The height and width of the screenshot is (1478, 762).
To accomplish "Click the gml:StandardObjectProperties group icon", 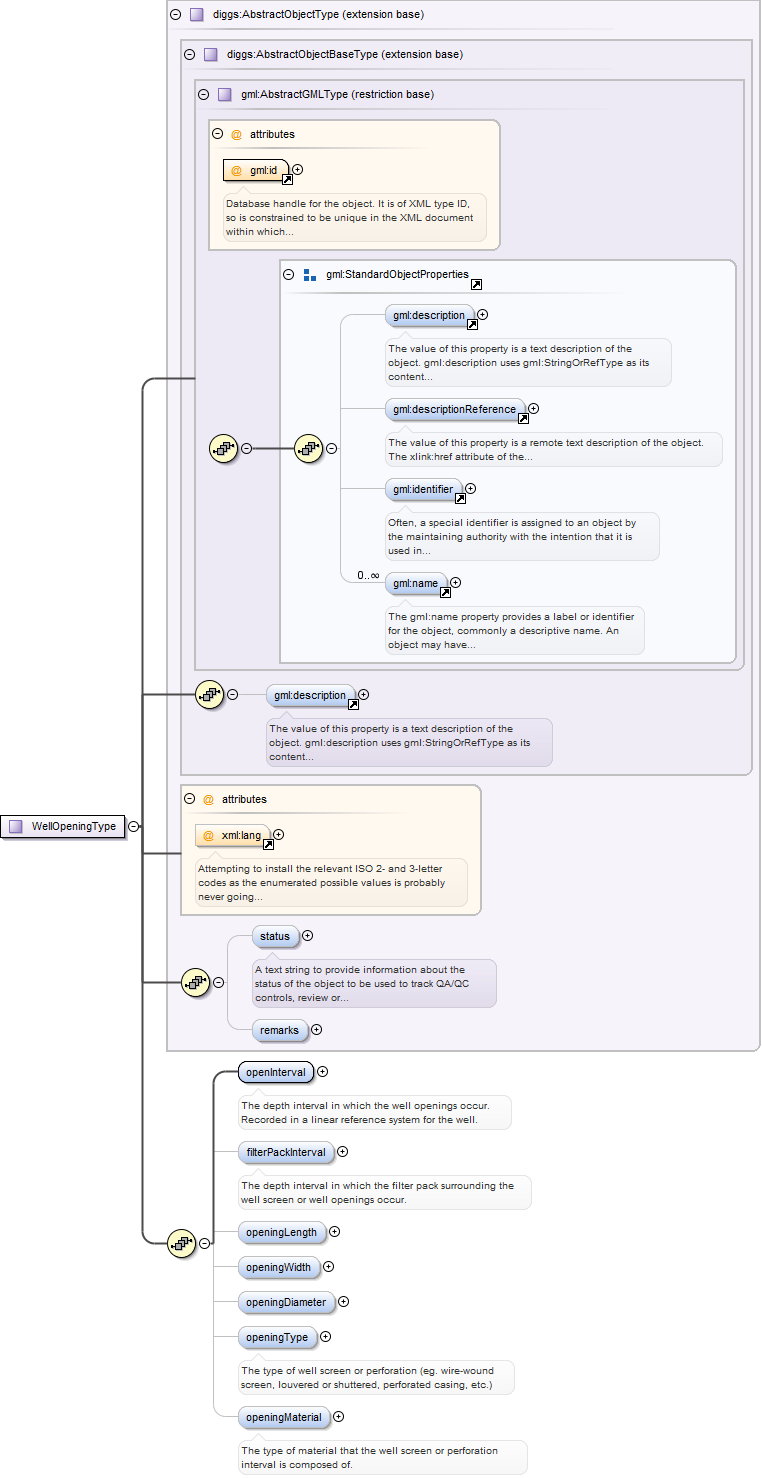I will [310, 274].
